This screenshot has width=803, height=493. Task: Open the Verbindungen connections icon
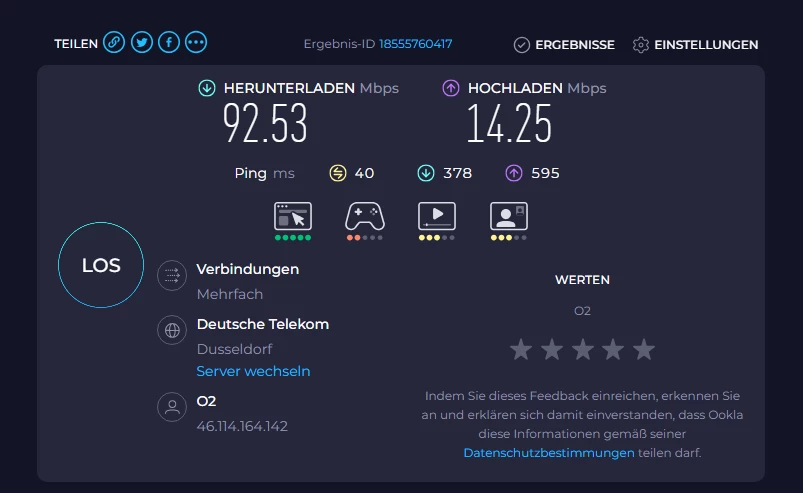(172, 276)
